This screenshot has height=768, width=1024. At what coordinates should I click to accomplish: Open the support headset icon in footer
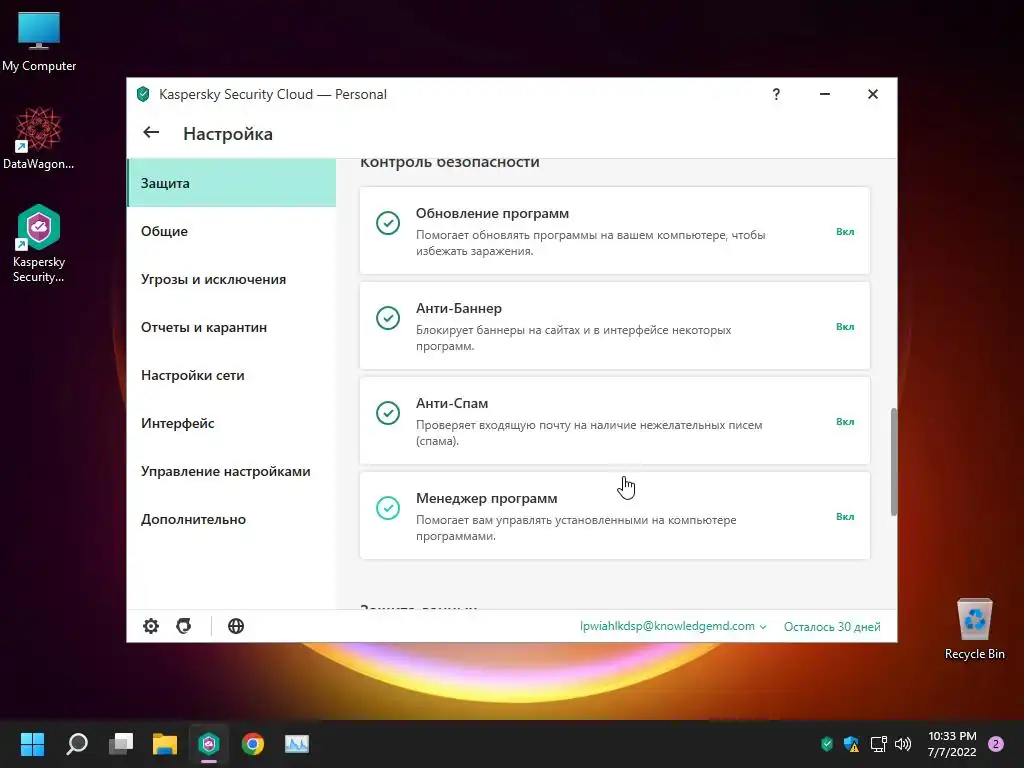pyautogui.click(x=184, y=626)
